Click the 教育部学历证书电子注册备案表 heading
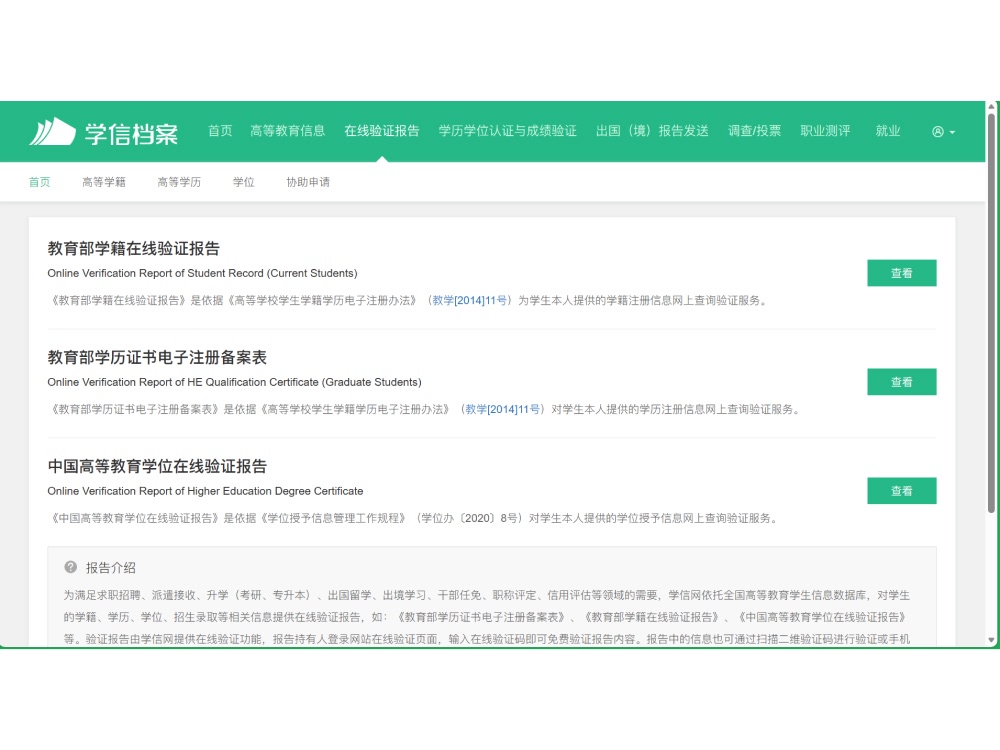 coord(157,358)
